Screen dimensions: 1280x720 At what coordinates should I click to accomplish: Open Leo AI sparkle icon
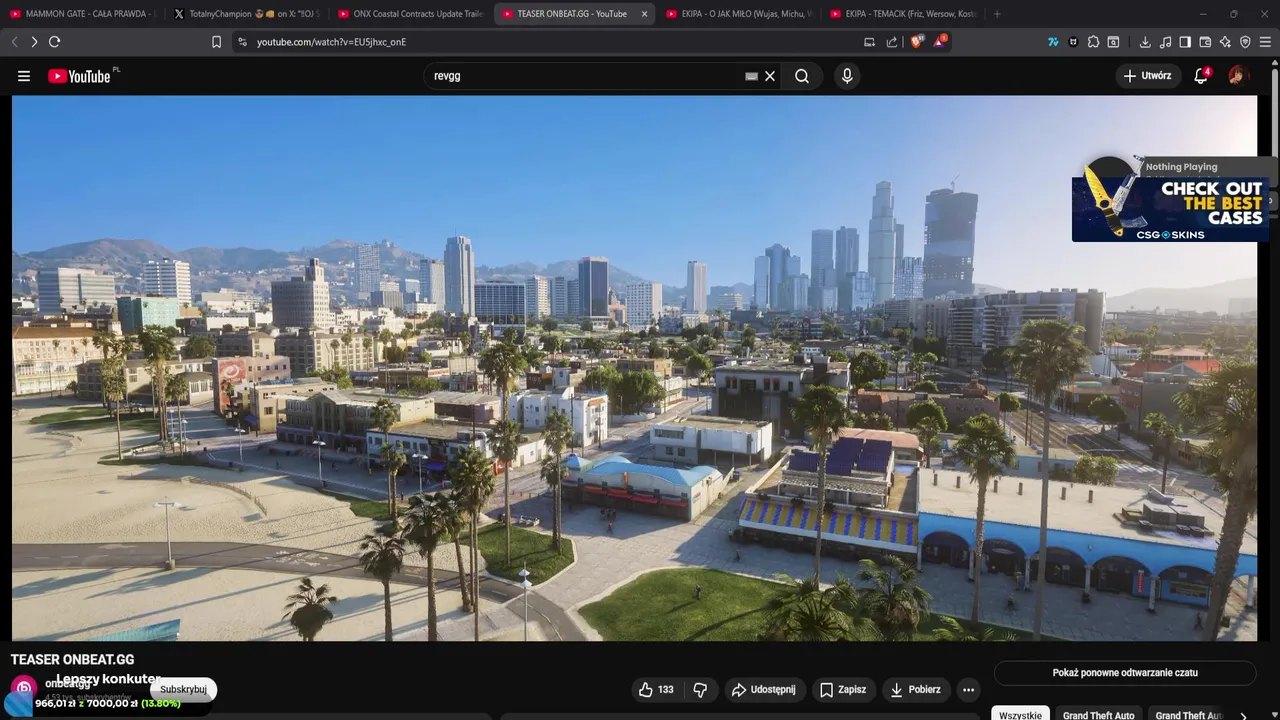click(1225, 42)
